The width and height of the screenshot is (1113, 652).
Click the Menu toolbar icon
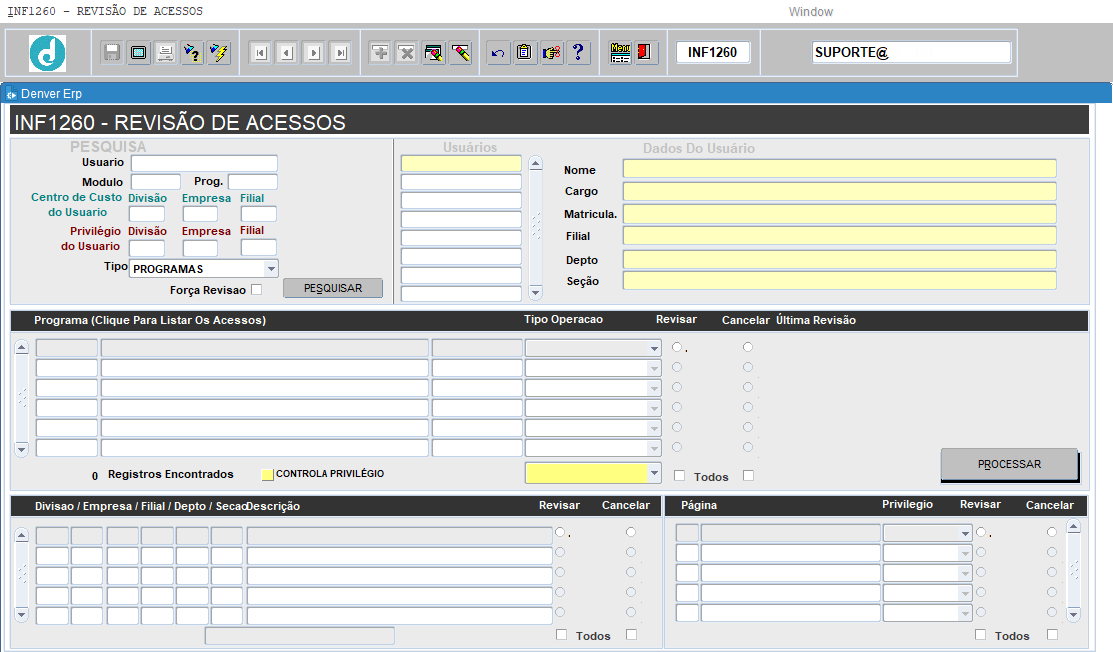pyautogui.click(x=620, y=53)
